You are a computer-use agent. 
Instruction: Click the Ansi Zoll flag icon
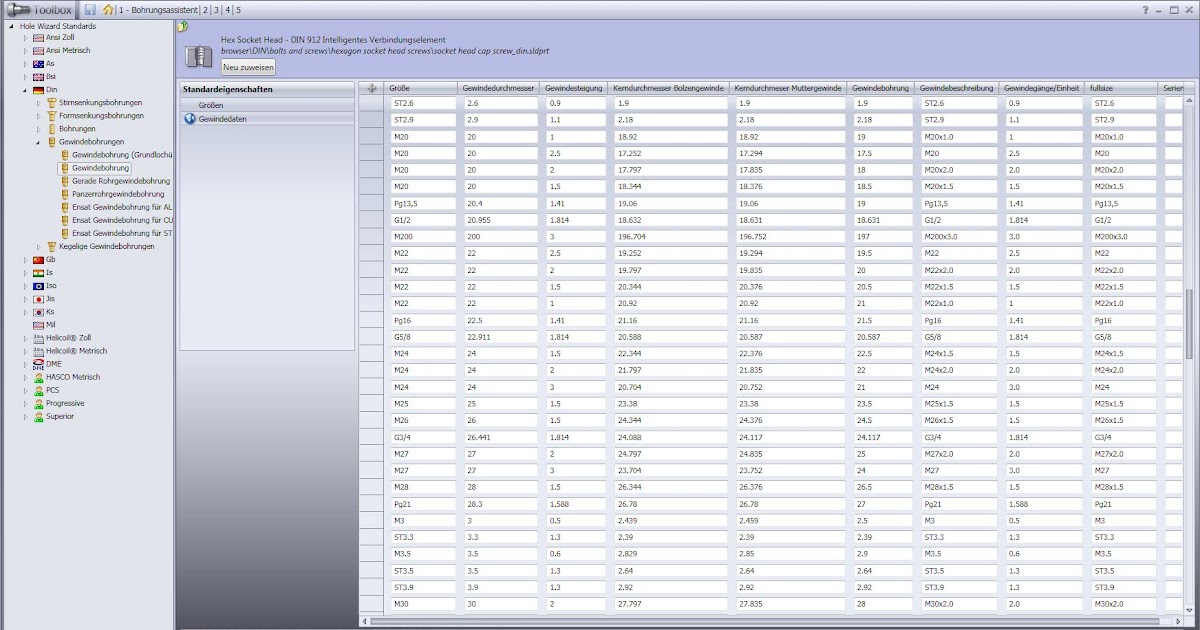38,38
